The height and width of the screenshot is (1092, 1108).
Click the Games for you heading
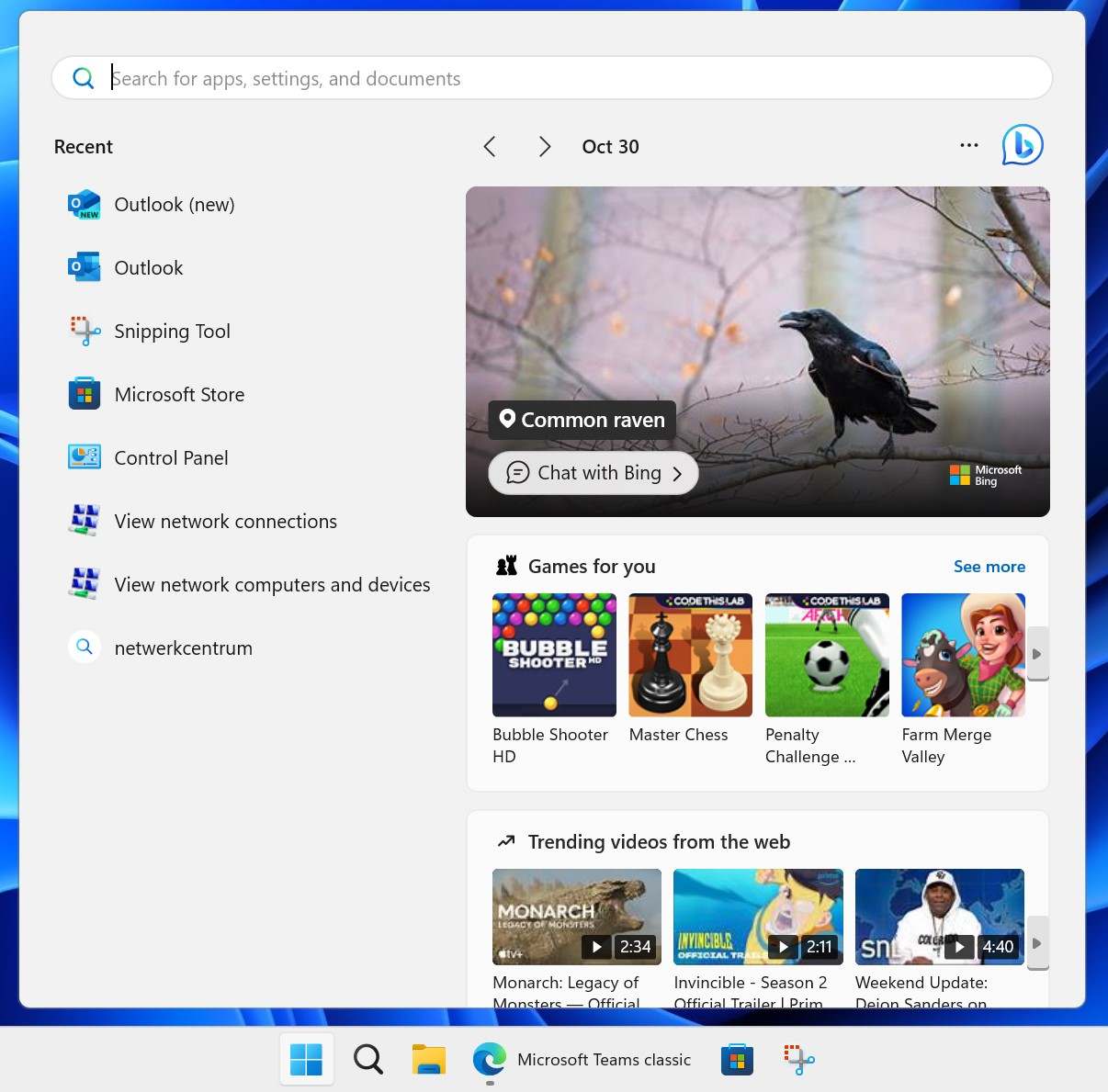click(x=593, y=567)
